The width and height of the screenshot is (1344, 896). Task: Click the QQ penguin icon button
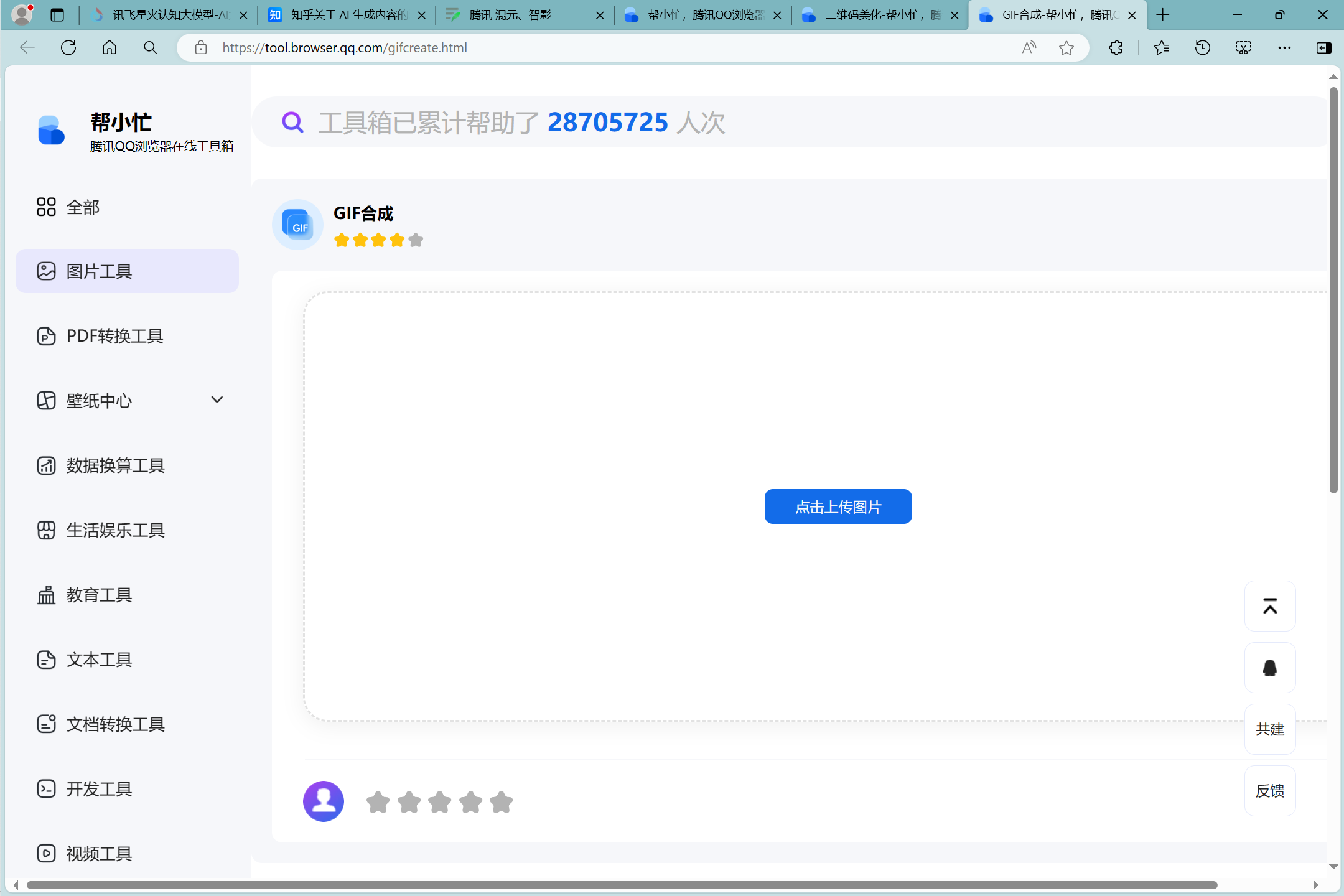tap(1270, 668)
